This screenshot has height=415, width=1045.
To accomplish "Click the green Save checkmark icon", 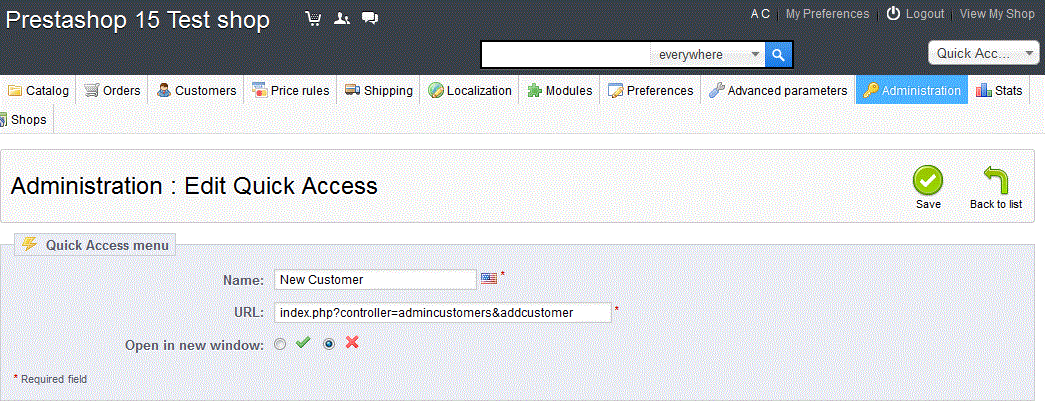I will click(928, 180).
